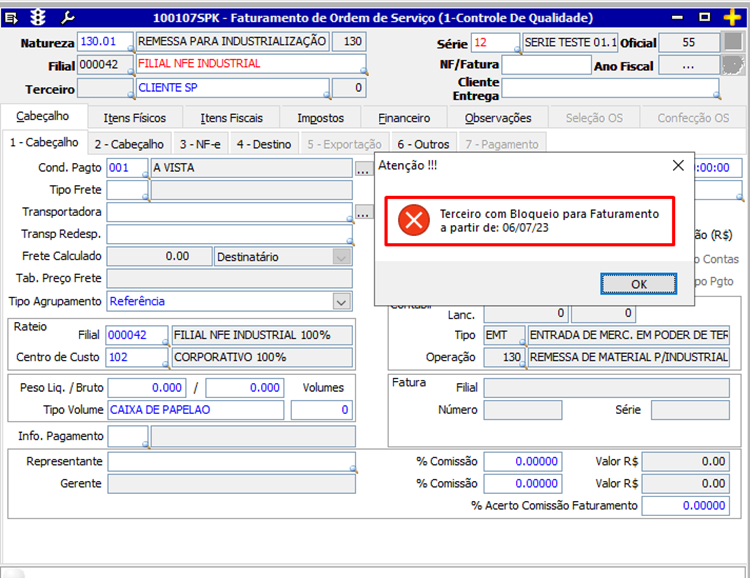This screenshot has height=578, width=750.
Task: Open the 7 - Pagamento sub-tab
Action: pos(502,144)
